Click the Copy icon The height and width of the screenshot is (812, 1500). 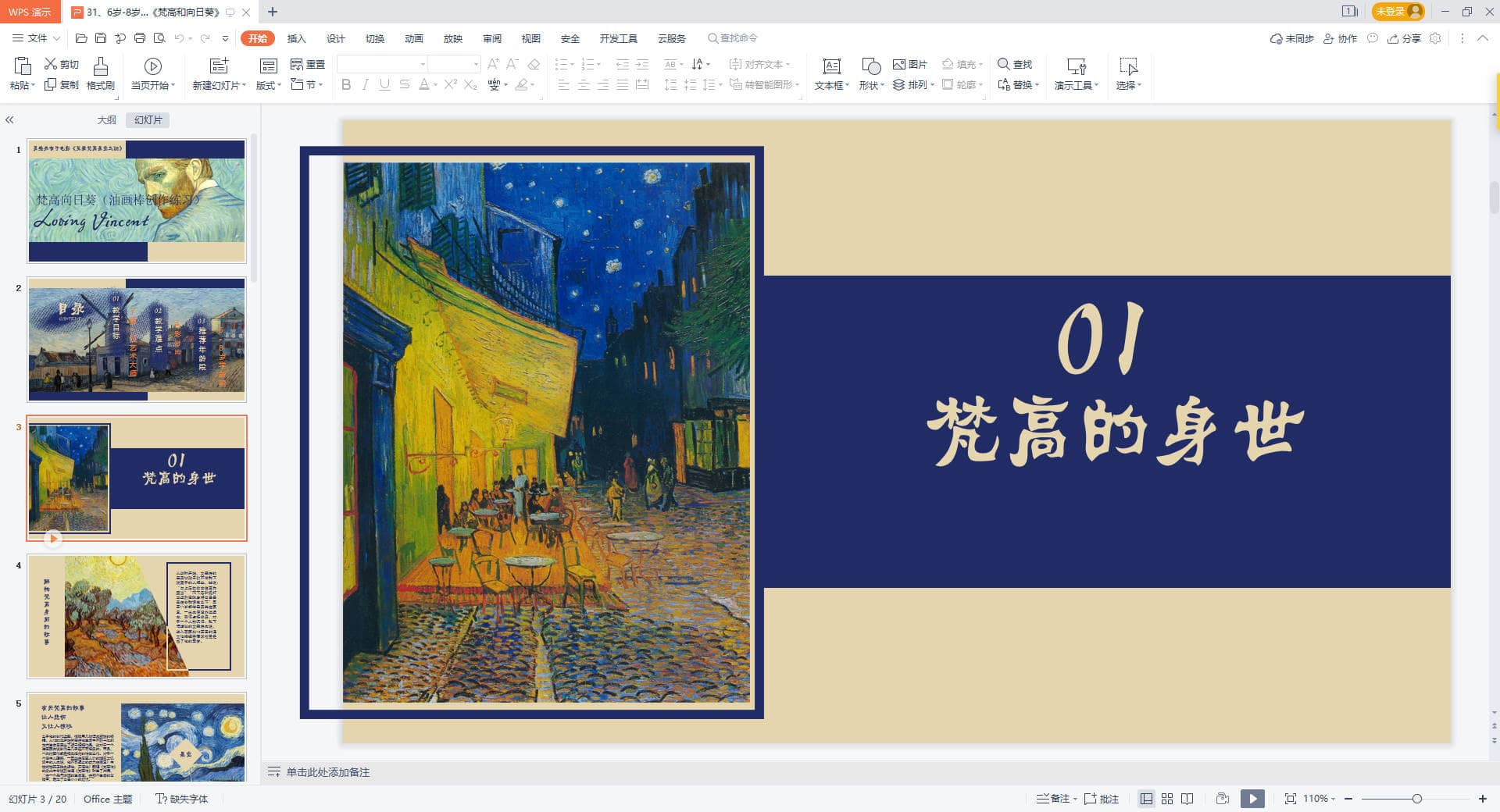click(51, 84)
